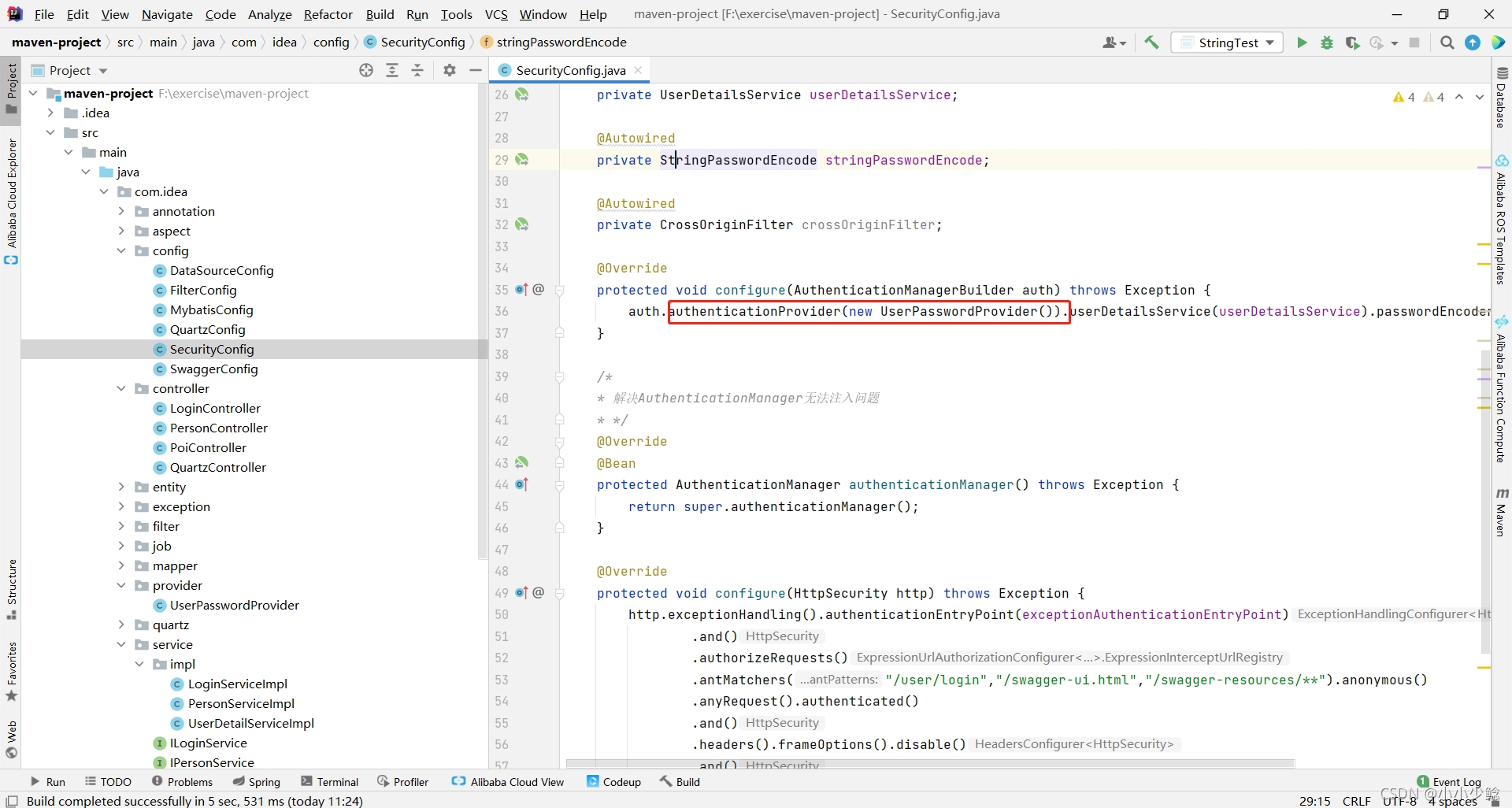
Task: Open the Web side tab
Action: [x=11, y=739]
